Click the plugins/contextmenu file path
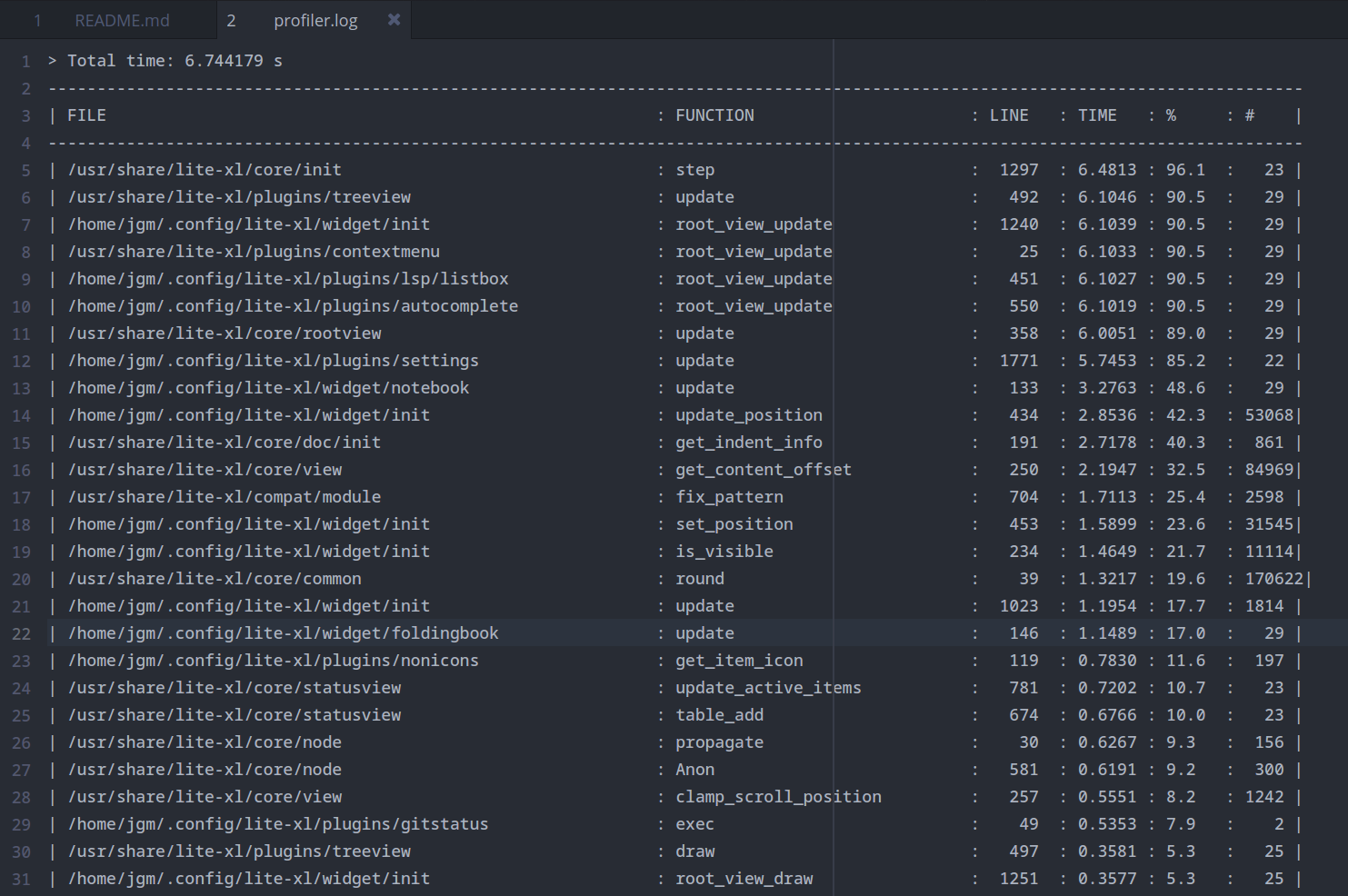 (254, 252)
